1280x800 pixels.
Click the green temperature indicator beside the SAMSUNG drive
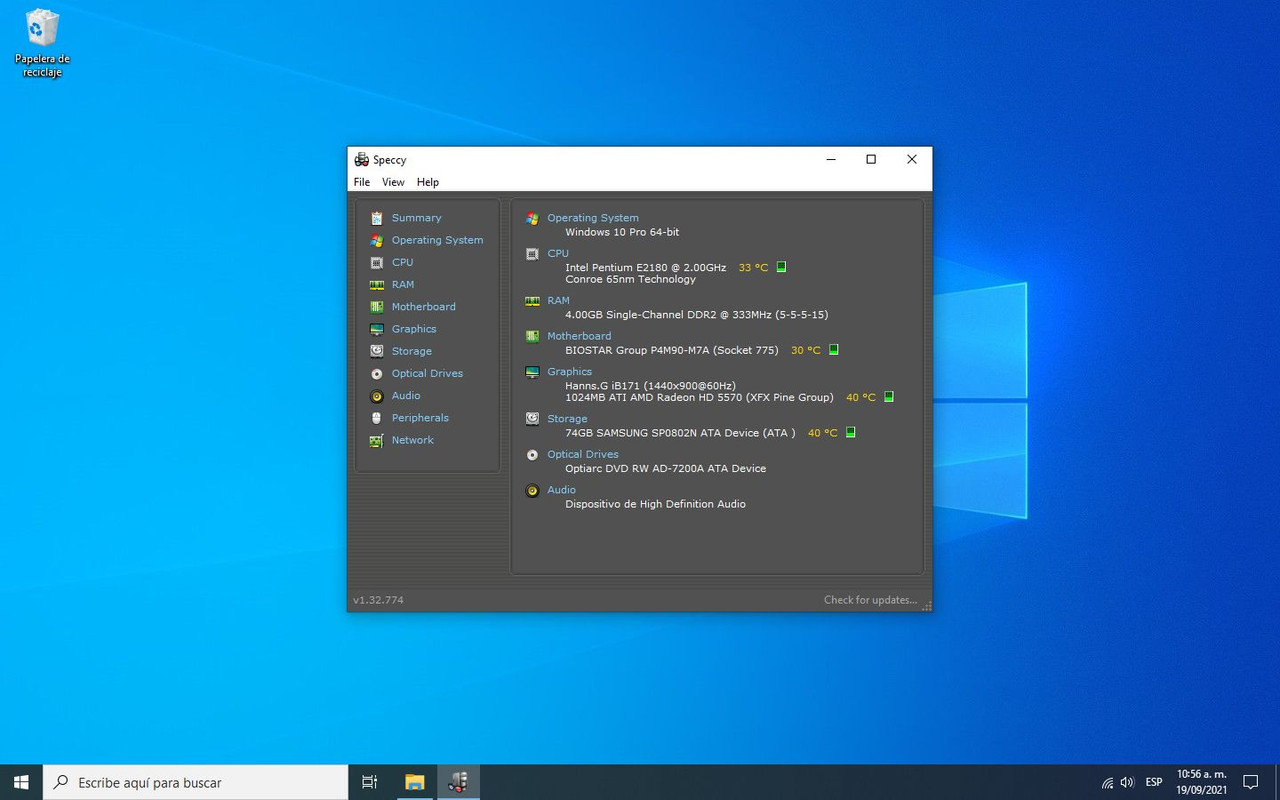pos(850,433)
